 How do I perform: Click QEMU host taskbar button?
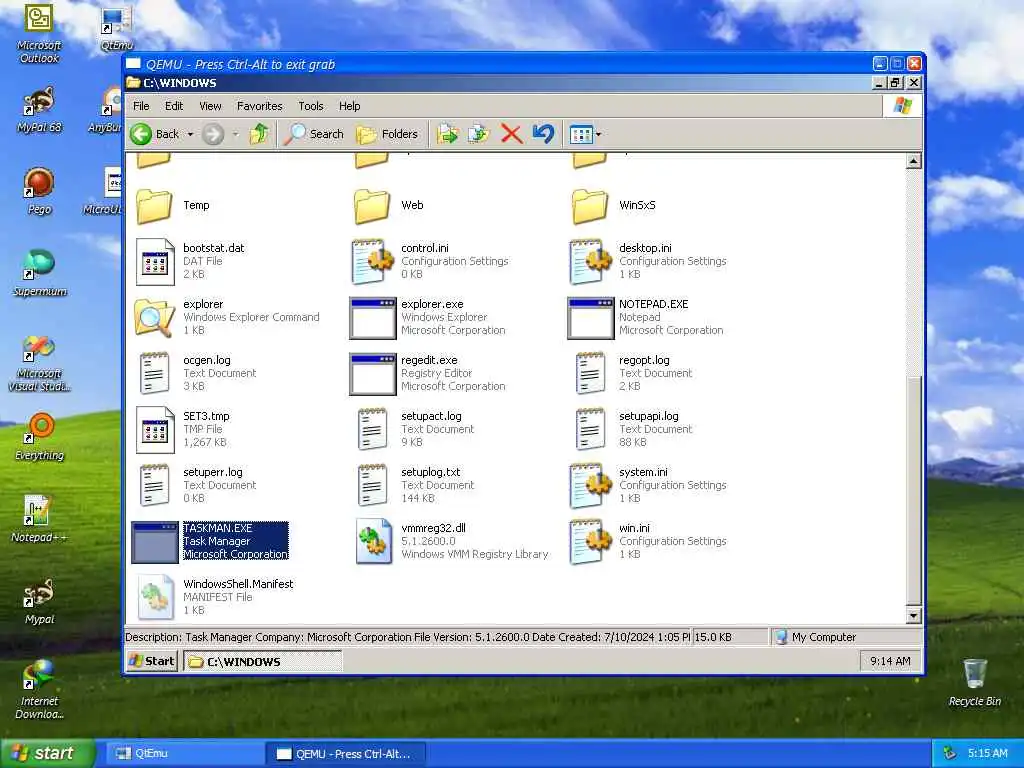346,754
